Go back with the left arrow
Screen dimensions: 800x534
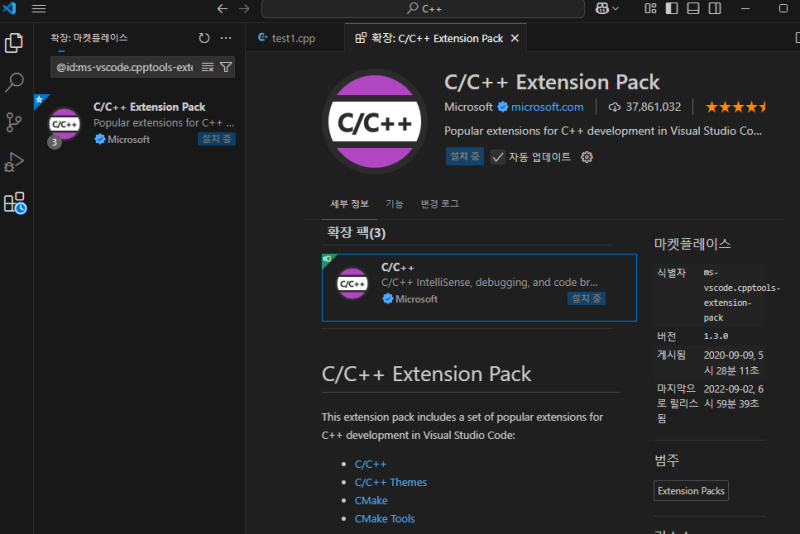(x=222, y=9)
